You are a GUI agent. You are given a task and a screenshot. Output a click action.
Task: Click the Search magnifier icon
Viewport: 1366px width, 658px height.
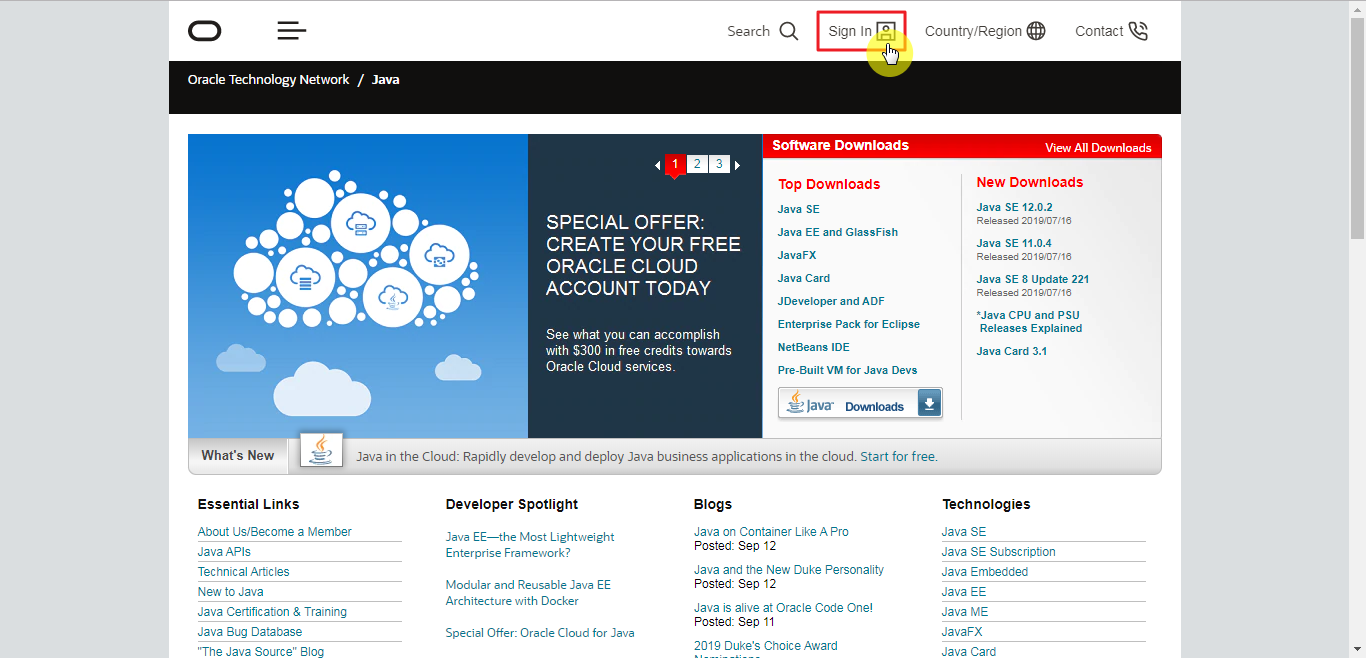pos(789,31)
